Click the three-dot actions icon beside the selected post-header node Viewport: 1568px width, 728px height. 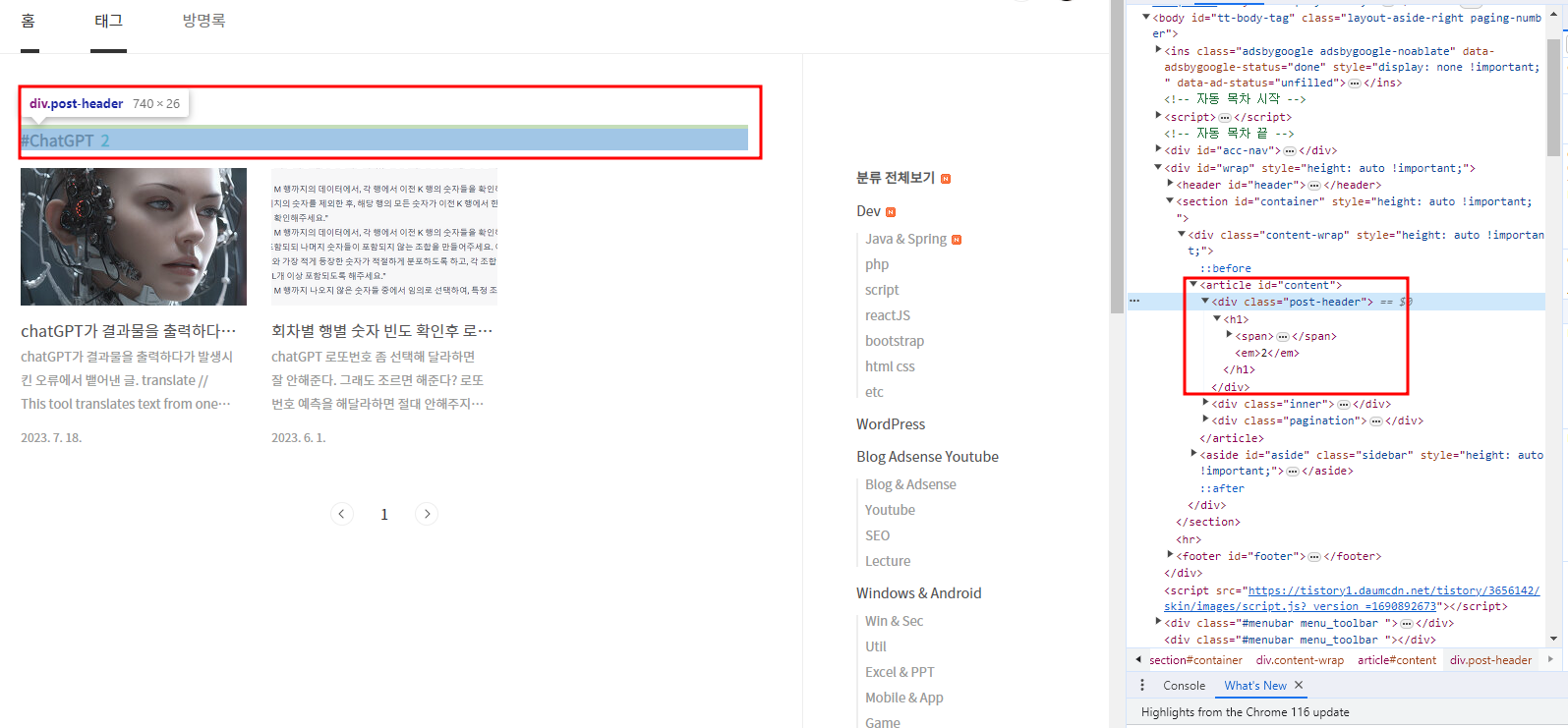coord(1134,302)
